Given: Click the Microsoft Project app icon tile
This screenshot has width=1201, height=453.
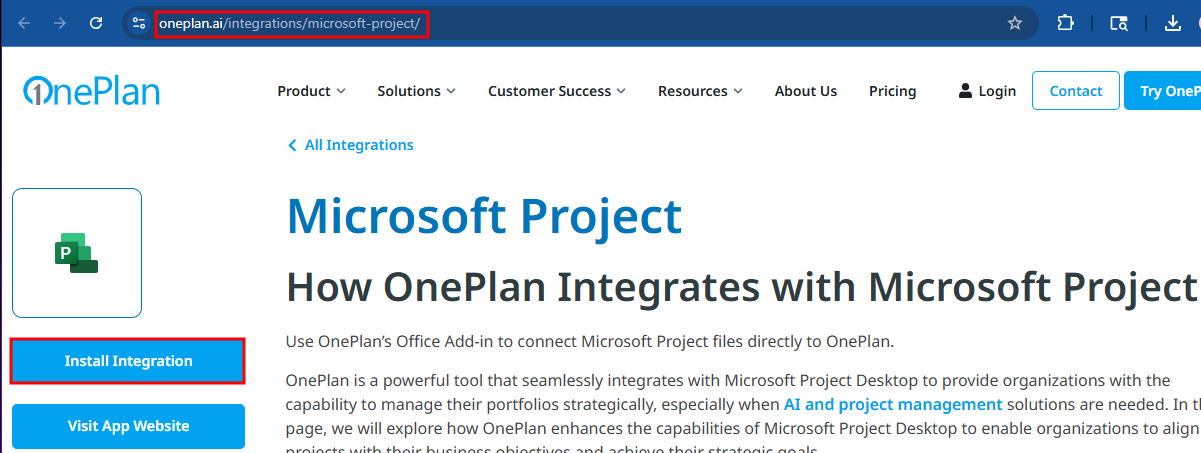Looking at the screenshot, I should coord(77,253).
